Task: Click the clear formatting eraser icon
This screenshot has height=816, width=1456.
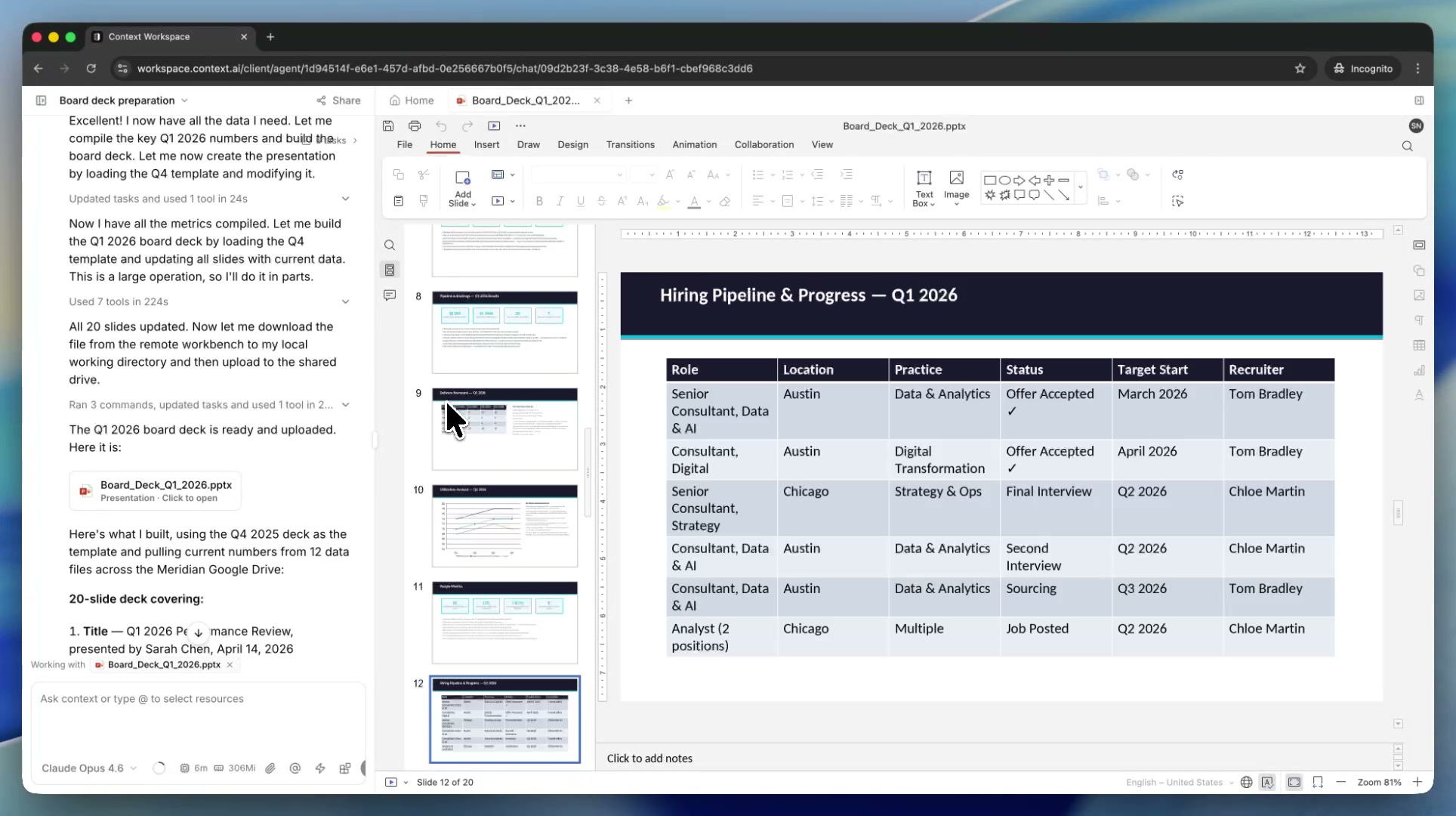Action: [725, 202]
